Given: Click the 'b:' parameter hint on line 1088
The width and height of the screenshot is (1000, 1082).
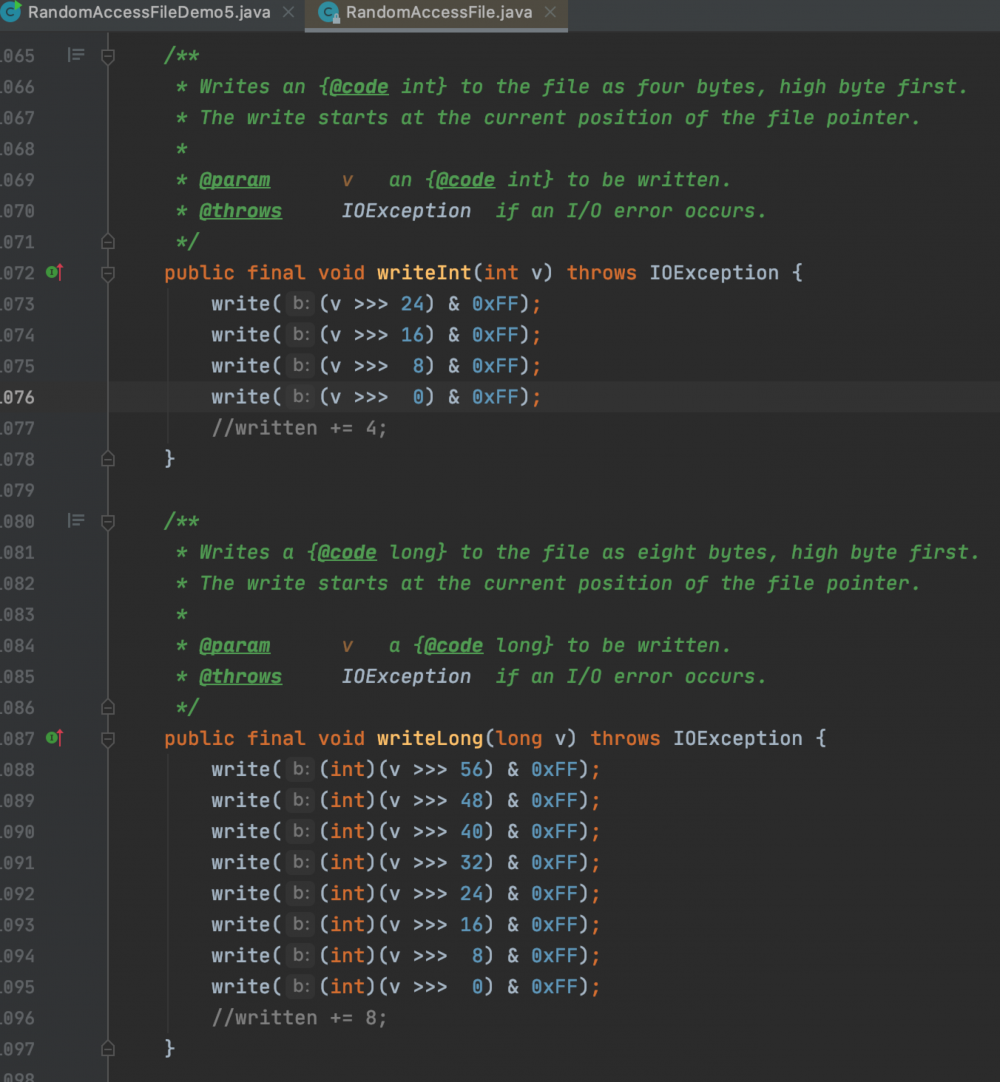Looking at the screenshot, I should tap(300, 770).
